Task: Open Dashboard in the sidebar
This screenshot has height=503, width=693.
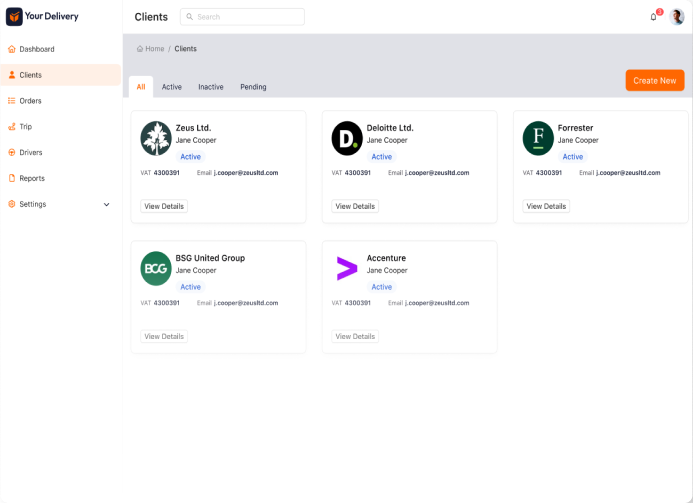Action: click(61, 49)
